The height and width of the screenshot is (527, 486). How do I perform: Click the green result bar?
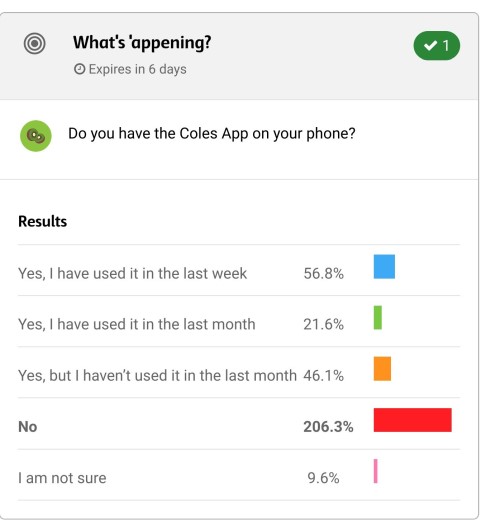tap(378, 318)
